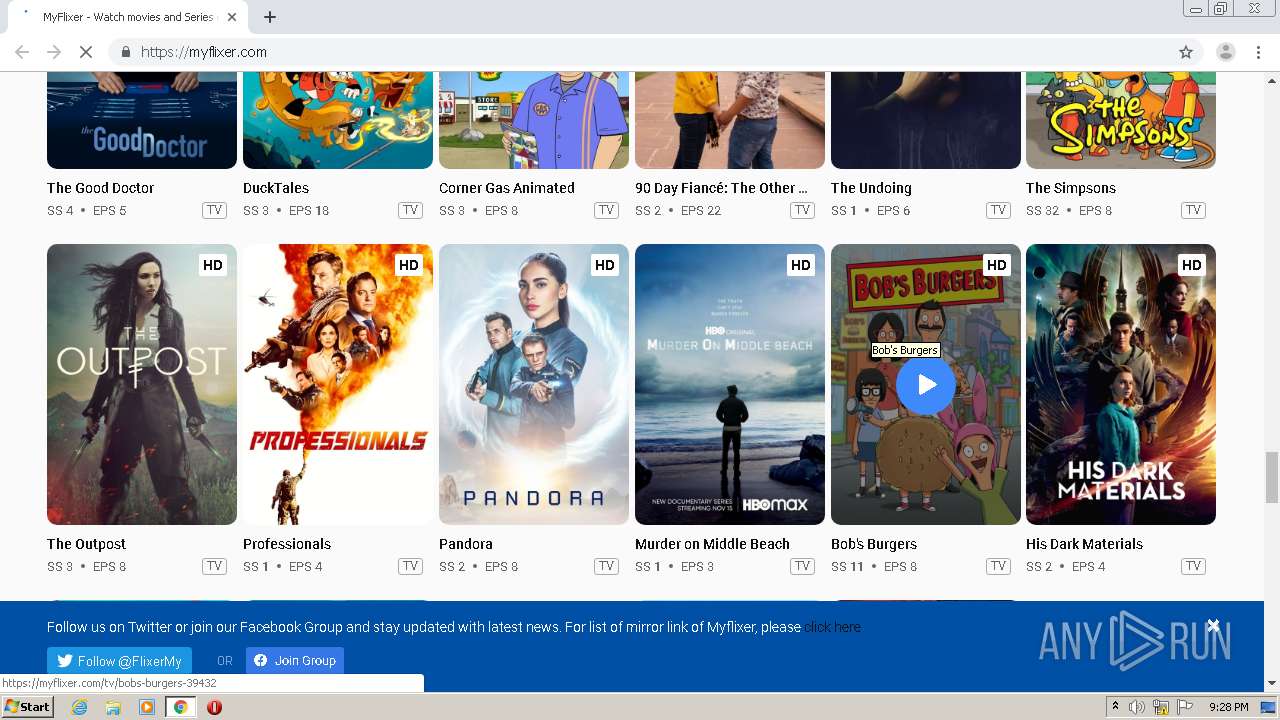Open The Undoing poster thumbnail

[x=926, y=120]
